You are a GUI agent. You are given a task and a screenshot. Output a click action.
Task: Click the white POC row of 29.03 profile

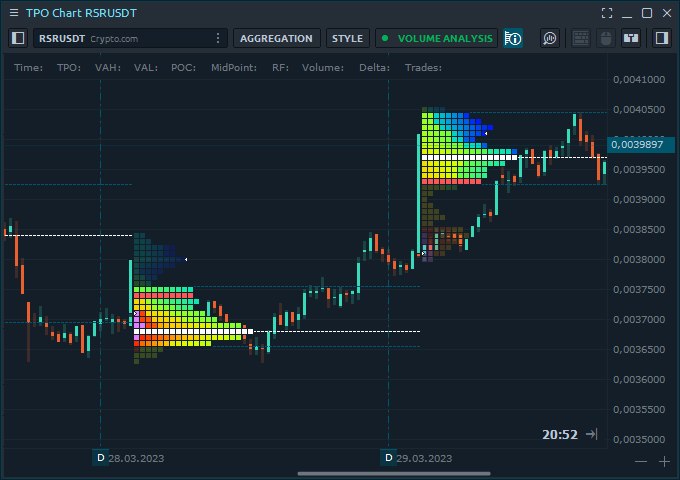(x=470, y=157)
